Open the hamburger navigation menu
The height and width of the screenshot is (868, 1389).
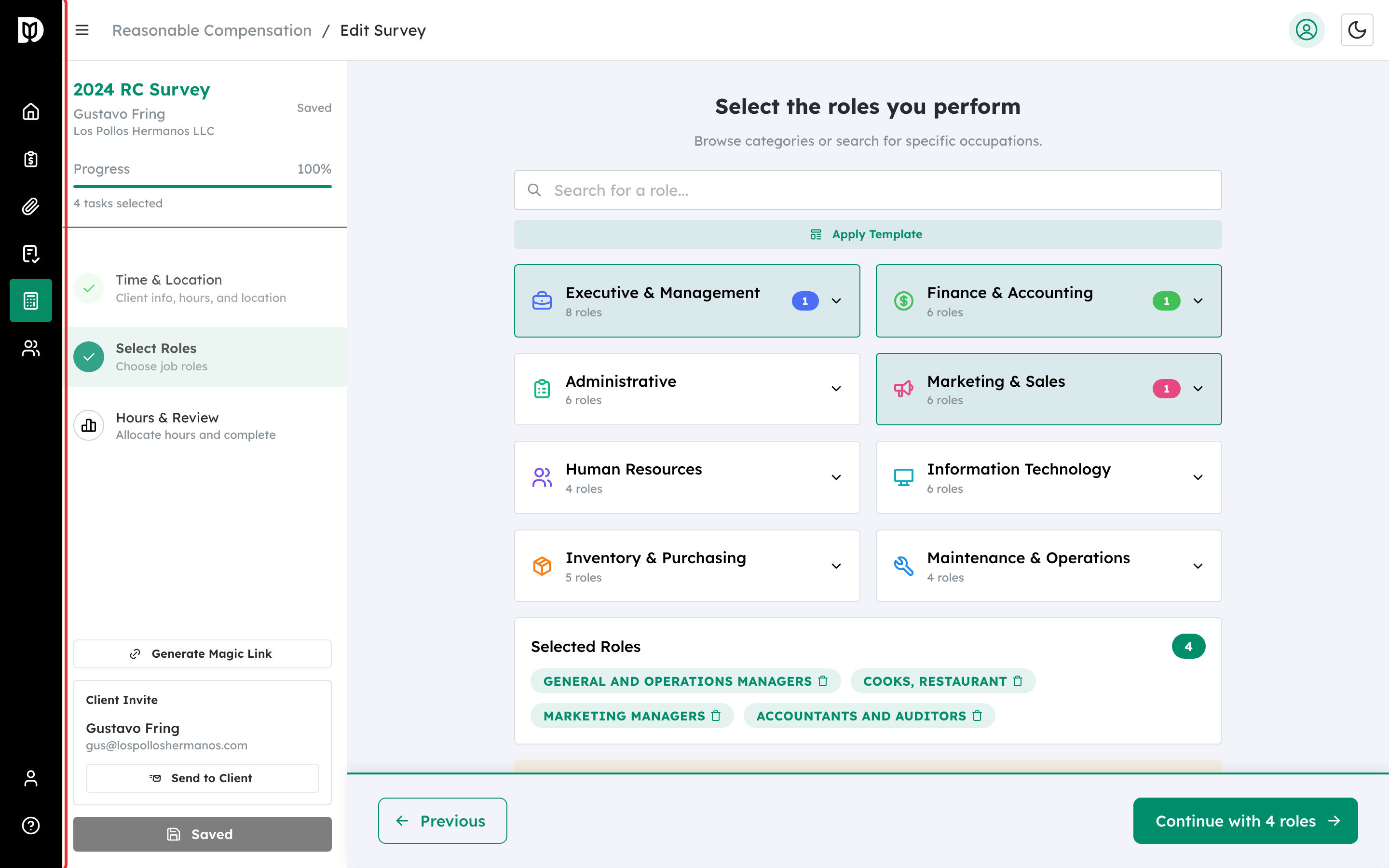[82, 30]
